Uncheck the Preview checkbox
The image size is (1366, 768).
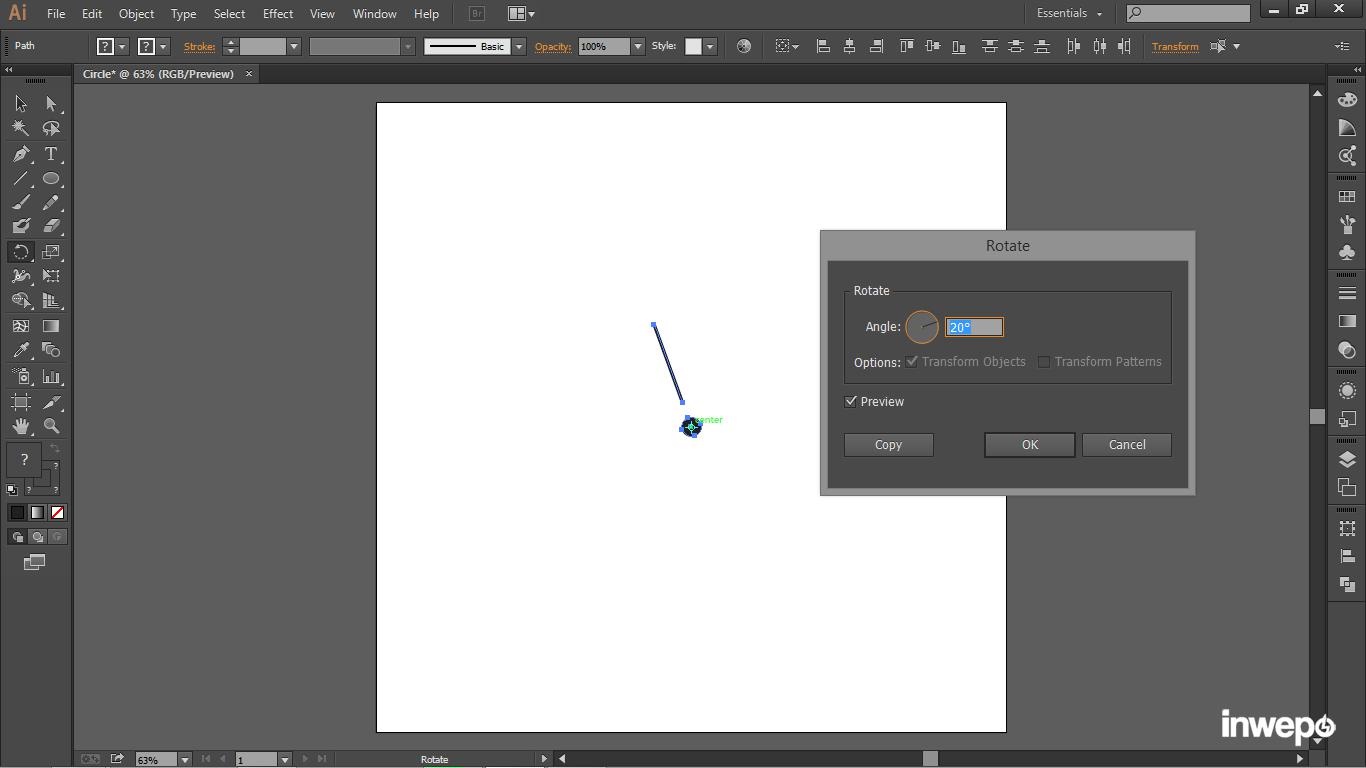851,402
